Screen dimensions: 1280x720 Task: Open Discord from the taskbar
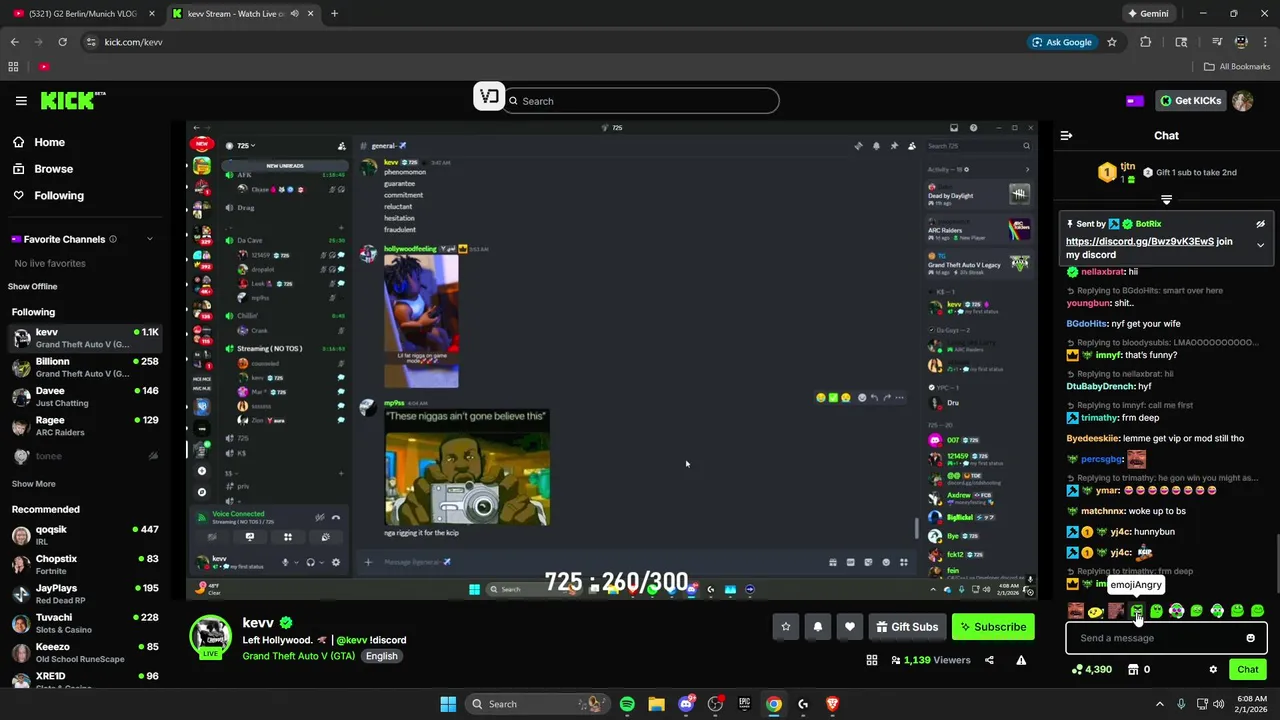686,704
